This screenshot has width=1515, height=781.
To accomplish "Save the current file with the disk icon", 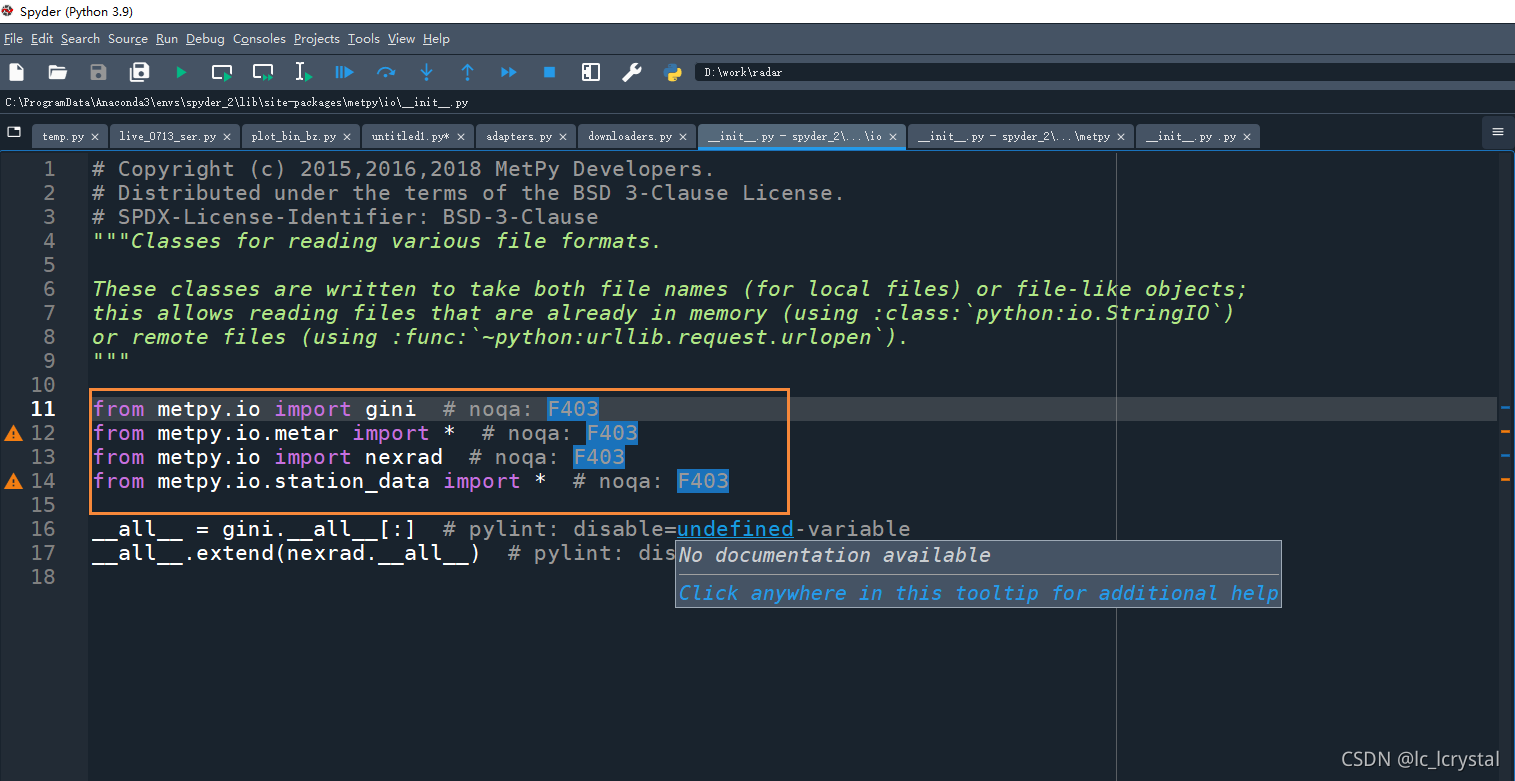I will pyautogui.click(x=98, y=72).
